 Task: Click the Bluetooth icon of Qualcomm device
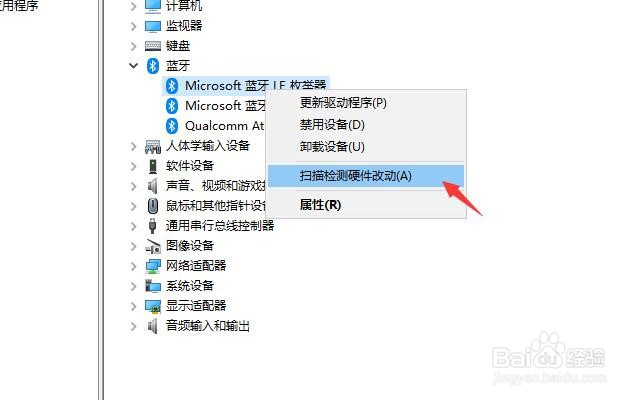pyautogui.click(x=172, y=126)
